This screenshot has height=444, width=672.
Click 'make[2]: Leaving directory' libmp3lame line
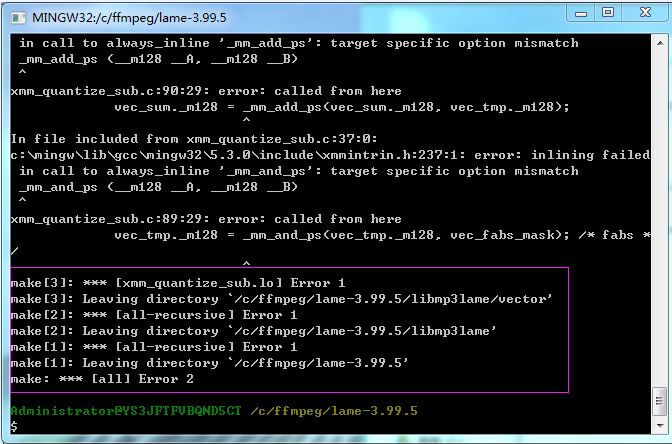(x=253, y=331)
